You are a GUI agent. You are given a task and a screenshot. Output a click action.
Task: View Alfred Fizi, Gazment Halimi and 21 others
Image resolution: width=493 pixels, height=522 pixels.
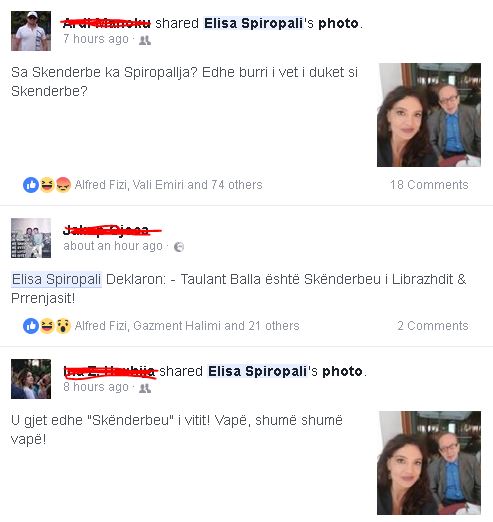click(187, 326)
